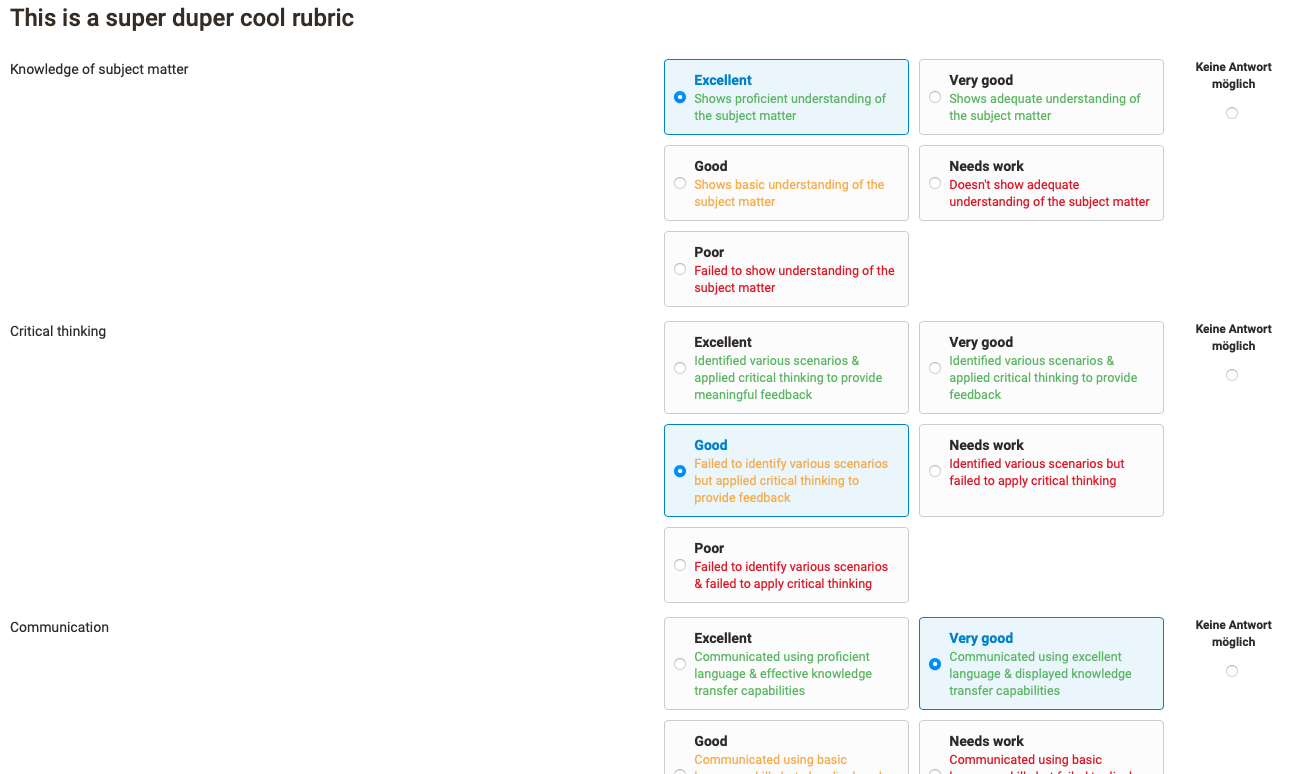
Task: Mark Keine Antwort möglich for Critical thinking
Action: [x=1232, y=375]
